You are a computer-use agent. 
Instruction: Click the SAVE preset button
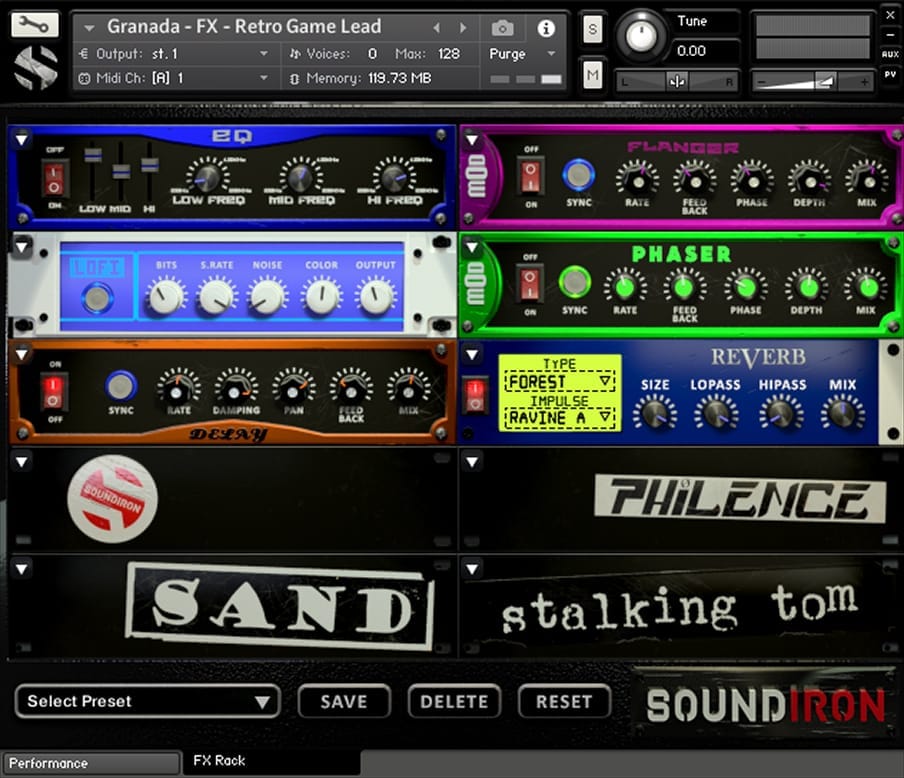point(343,701)
